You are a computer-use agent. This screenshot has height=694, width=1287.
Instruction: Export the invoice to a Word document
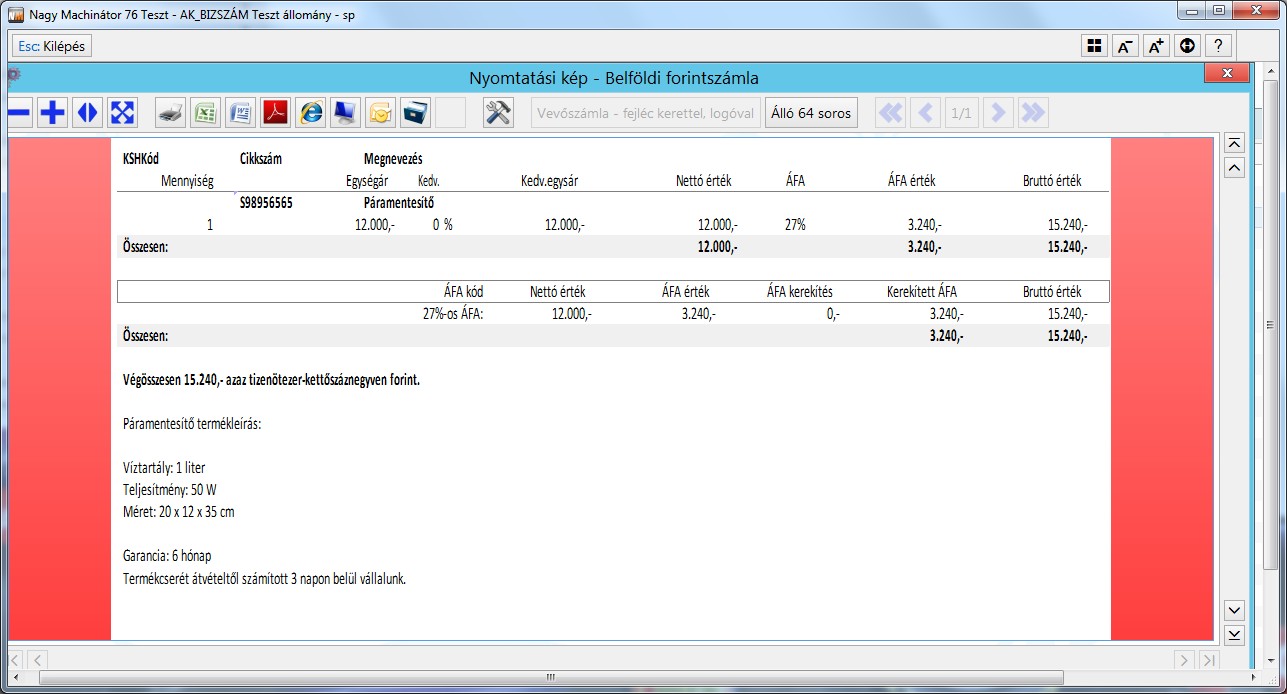click(241, 113)
